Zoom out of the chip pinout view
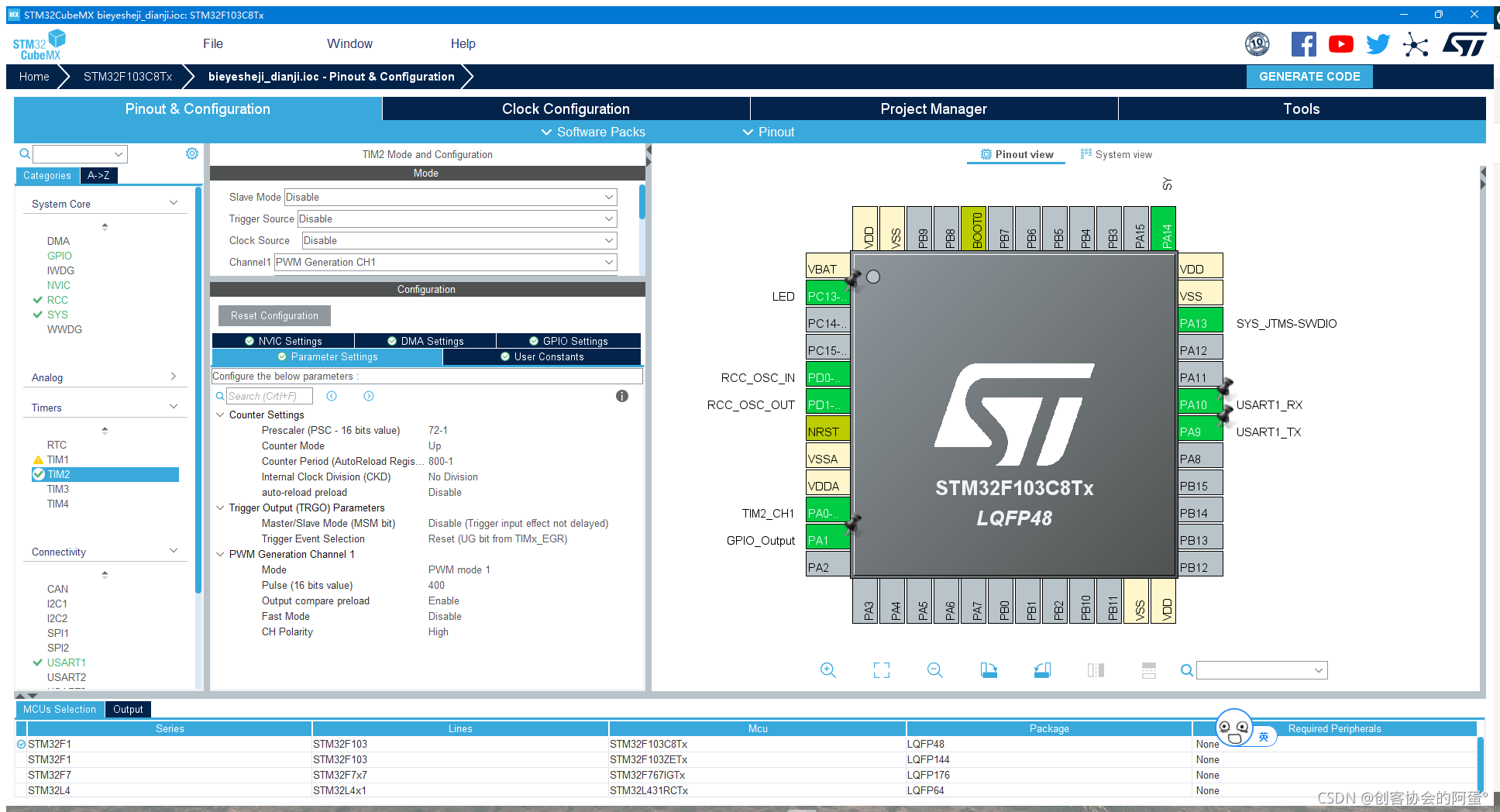This screenshot has width=1500, height=812. click(935, 670)
